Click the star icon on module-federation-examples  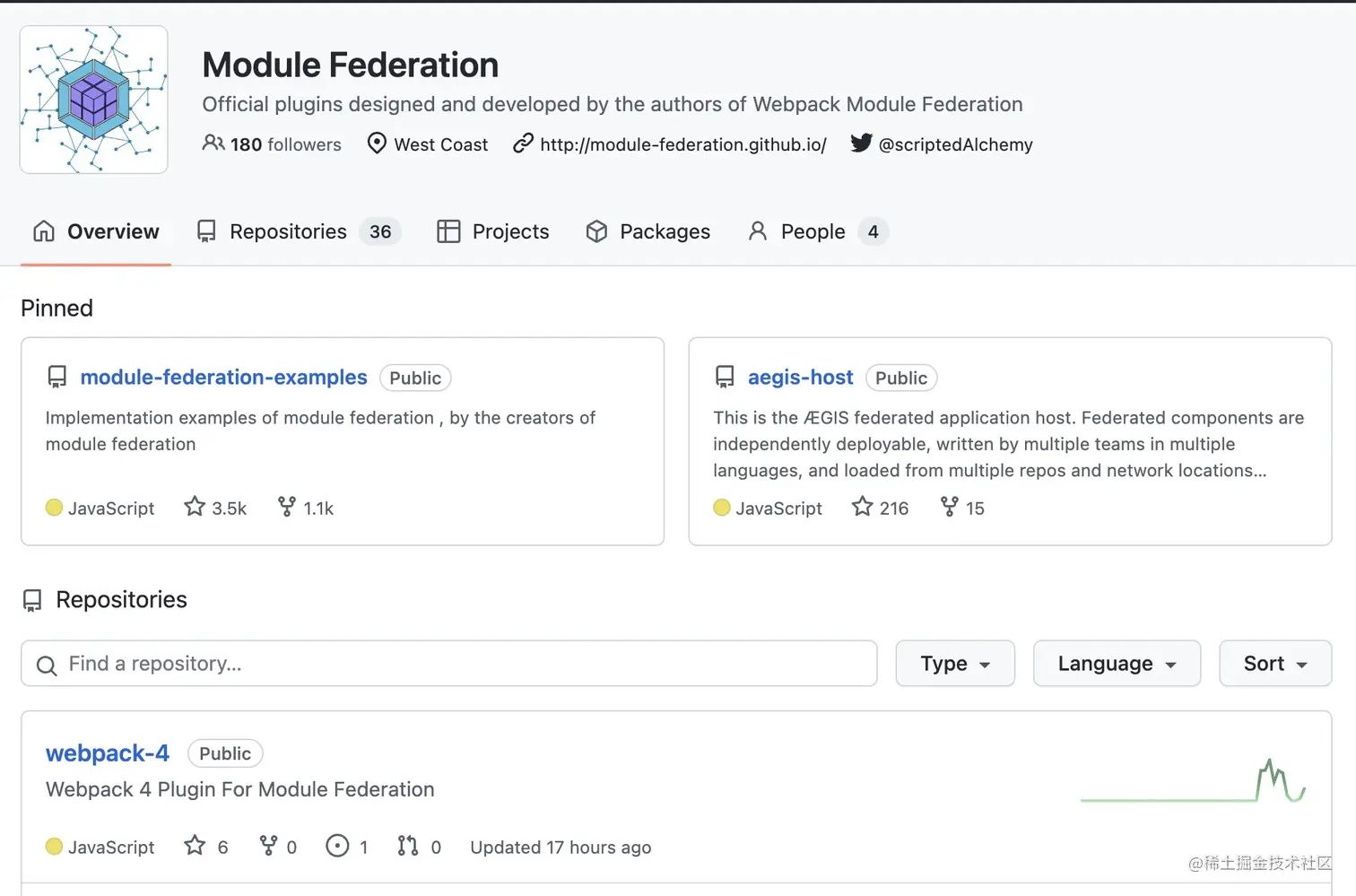tap(195, 508)
